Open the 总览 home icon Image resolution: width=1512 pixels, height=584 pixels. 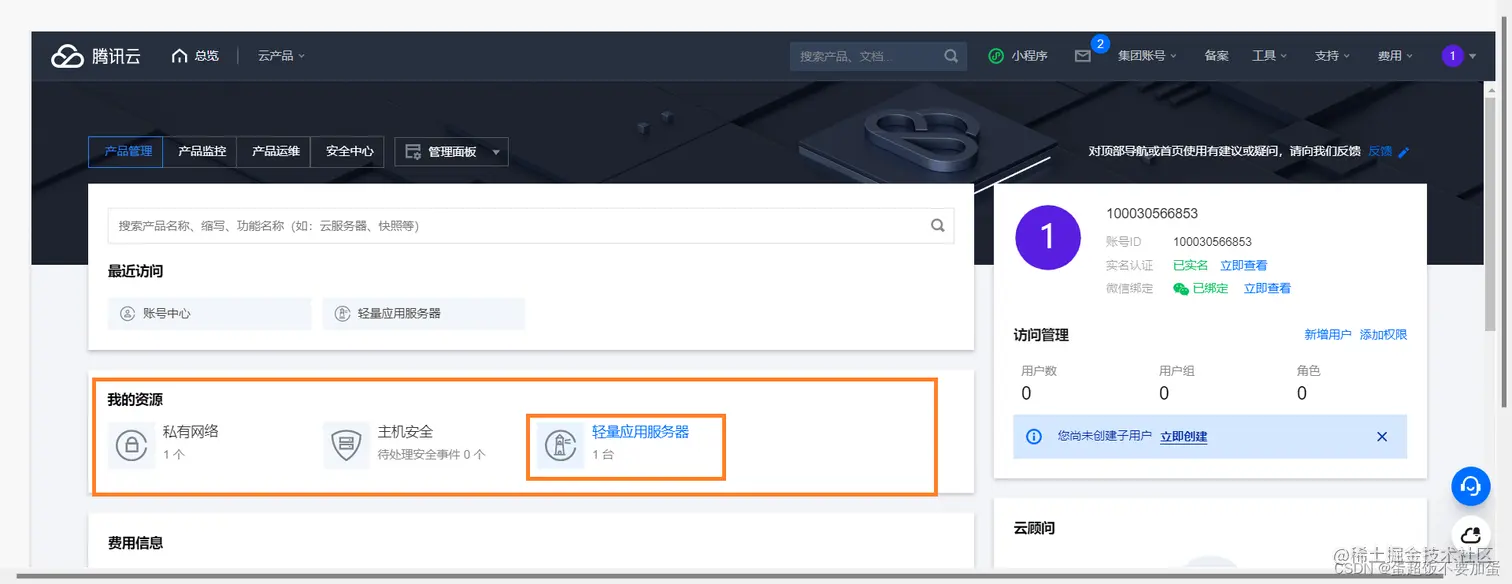[180, 56]
